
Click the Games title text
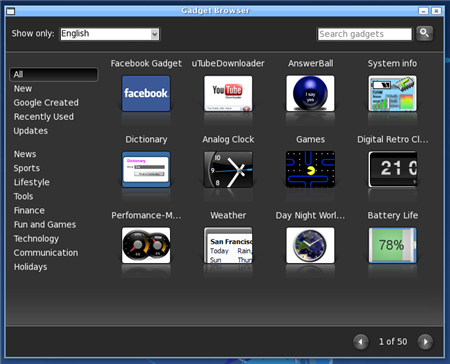tap(310, 139)
